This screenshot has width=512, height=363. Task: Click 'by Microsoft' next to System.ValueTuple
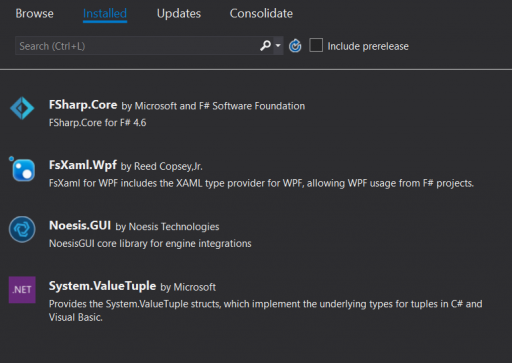click(188, 287)
